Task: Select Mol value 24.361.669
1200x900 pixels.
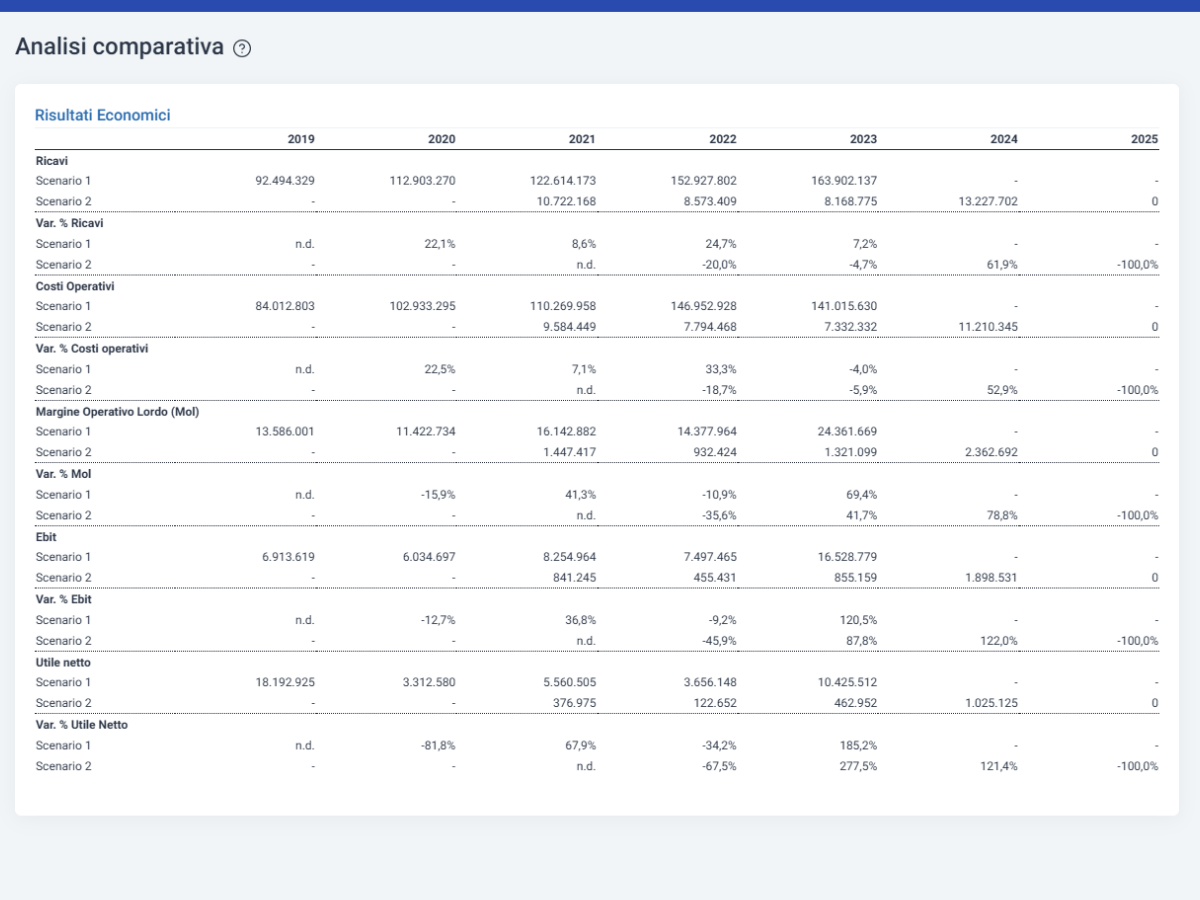Action: pyautogui.click(x=848, y=432)
